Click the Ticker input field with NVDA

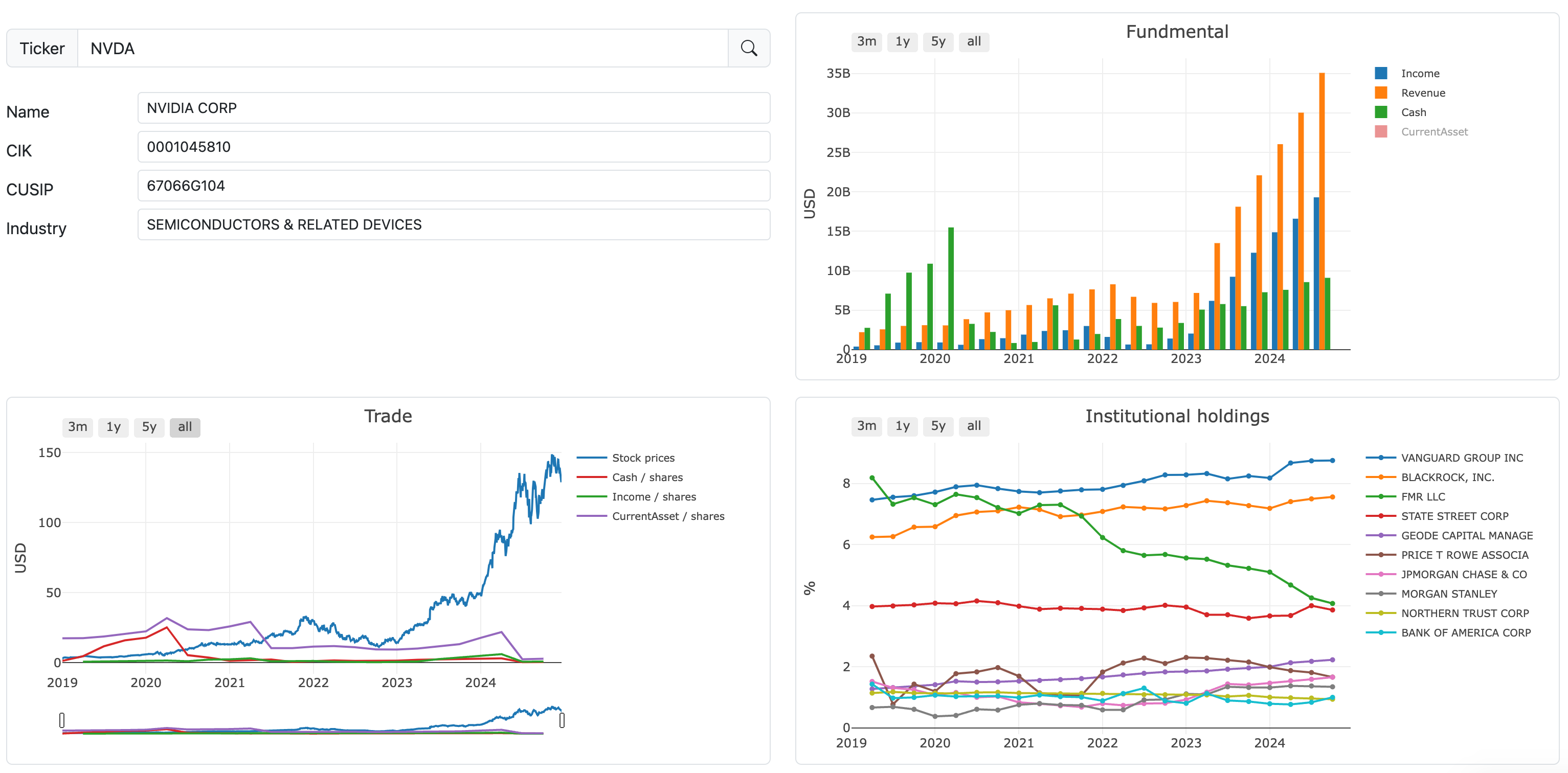[x=402, y=48]
